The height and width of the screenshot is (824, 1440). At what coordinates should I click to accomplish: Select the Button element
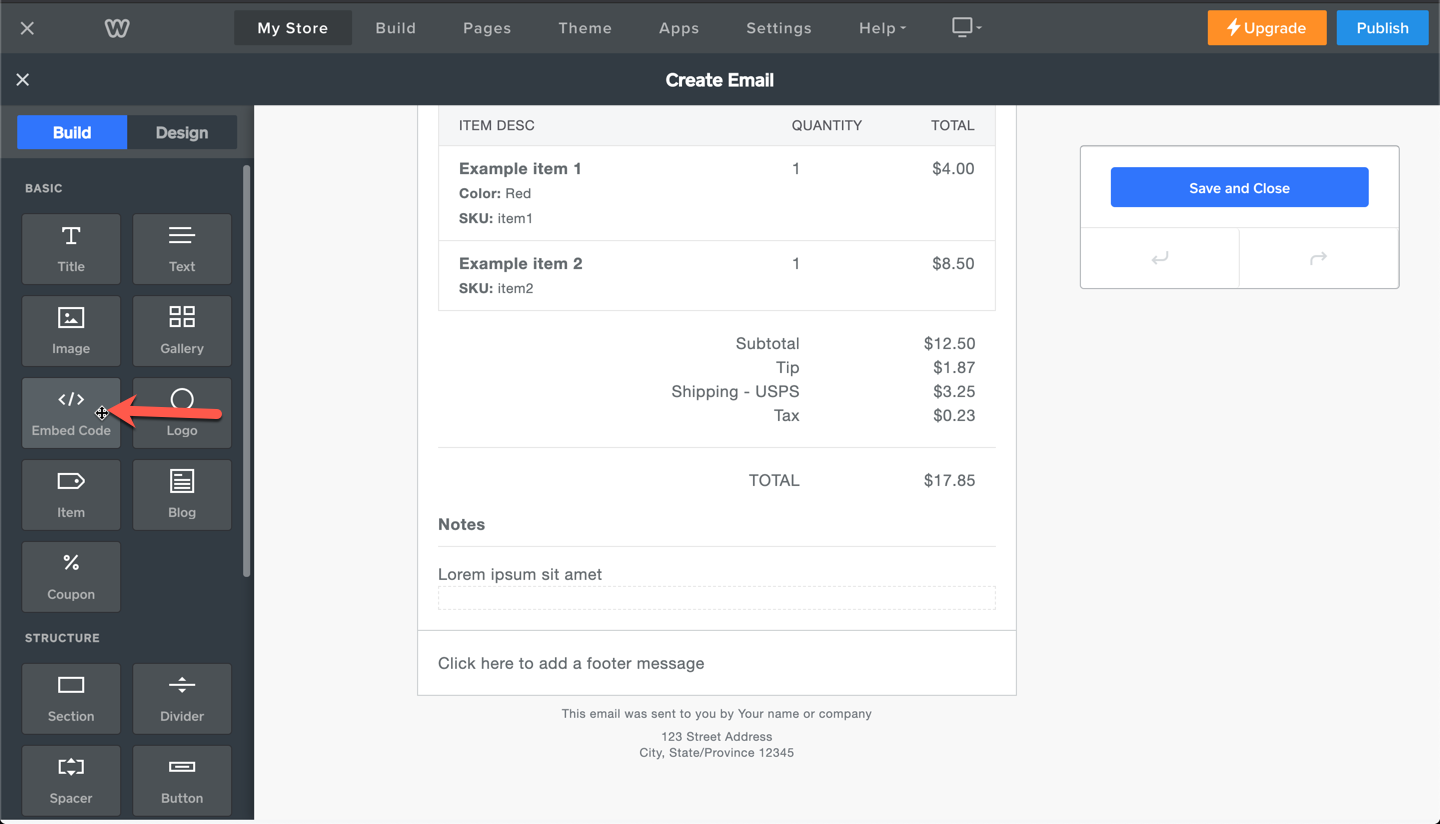(x=182, y=781)
